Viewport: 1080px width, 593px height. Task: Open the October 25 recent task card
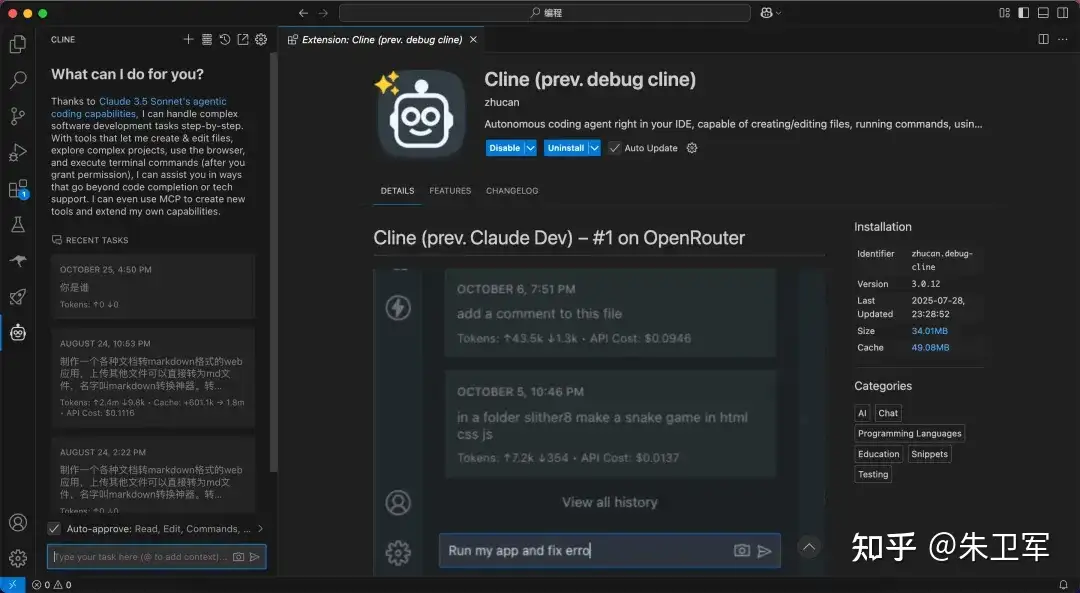(x=153, y=287)
